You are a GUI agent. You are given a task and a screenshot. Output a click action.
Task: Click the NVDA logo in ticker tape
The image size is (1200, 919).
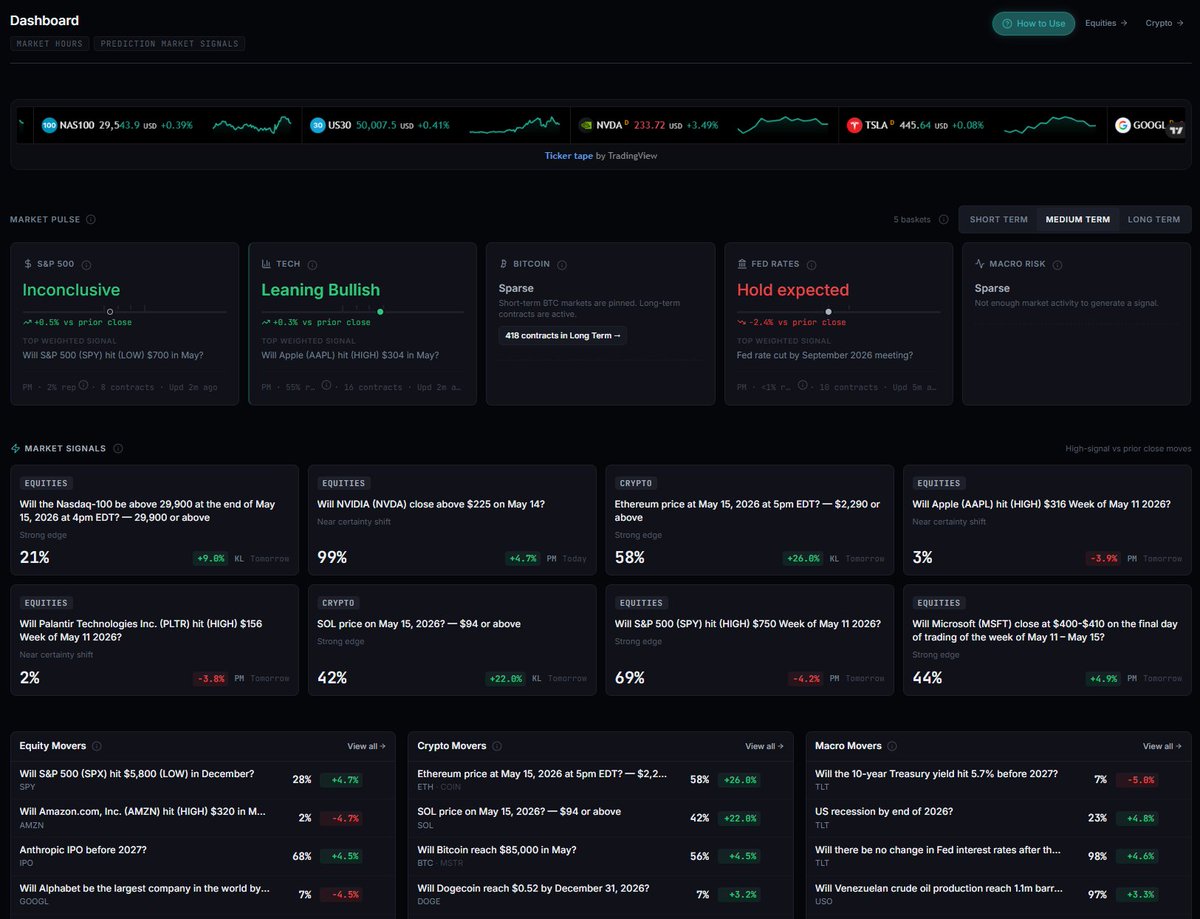tap(586, 125)
